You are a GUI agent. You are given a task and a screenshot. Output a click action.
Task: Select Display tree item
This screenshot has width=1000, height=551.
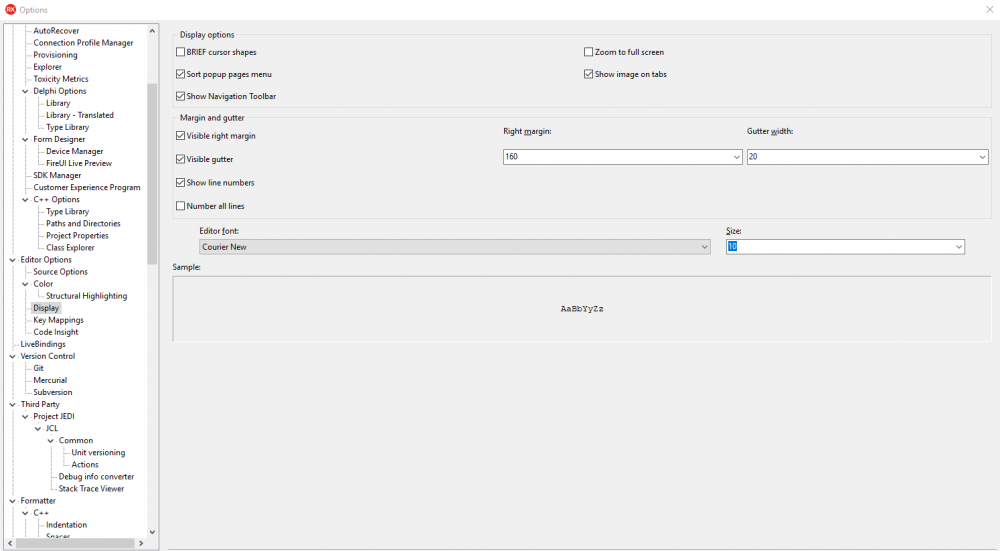tap(46, 308)
